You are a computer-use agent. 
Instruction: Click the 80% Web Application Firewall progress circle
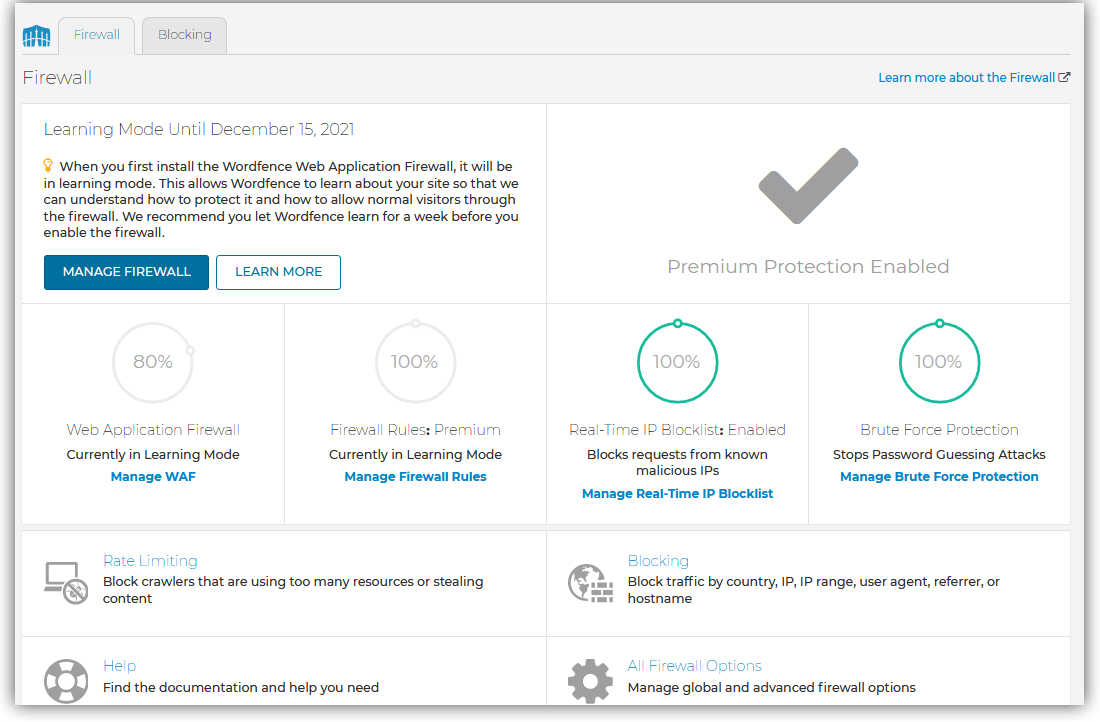click(x=153, y=362)
